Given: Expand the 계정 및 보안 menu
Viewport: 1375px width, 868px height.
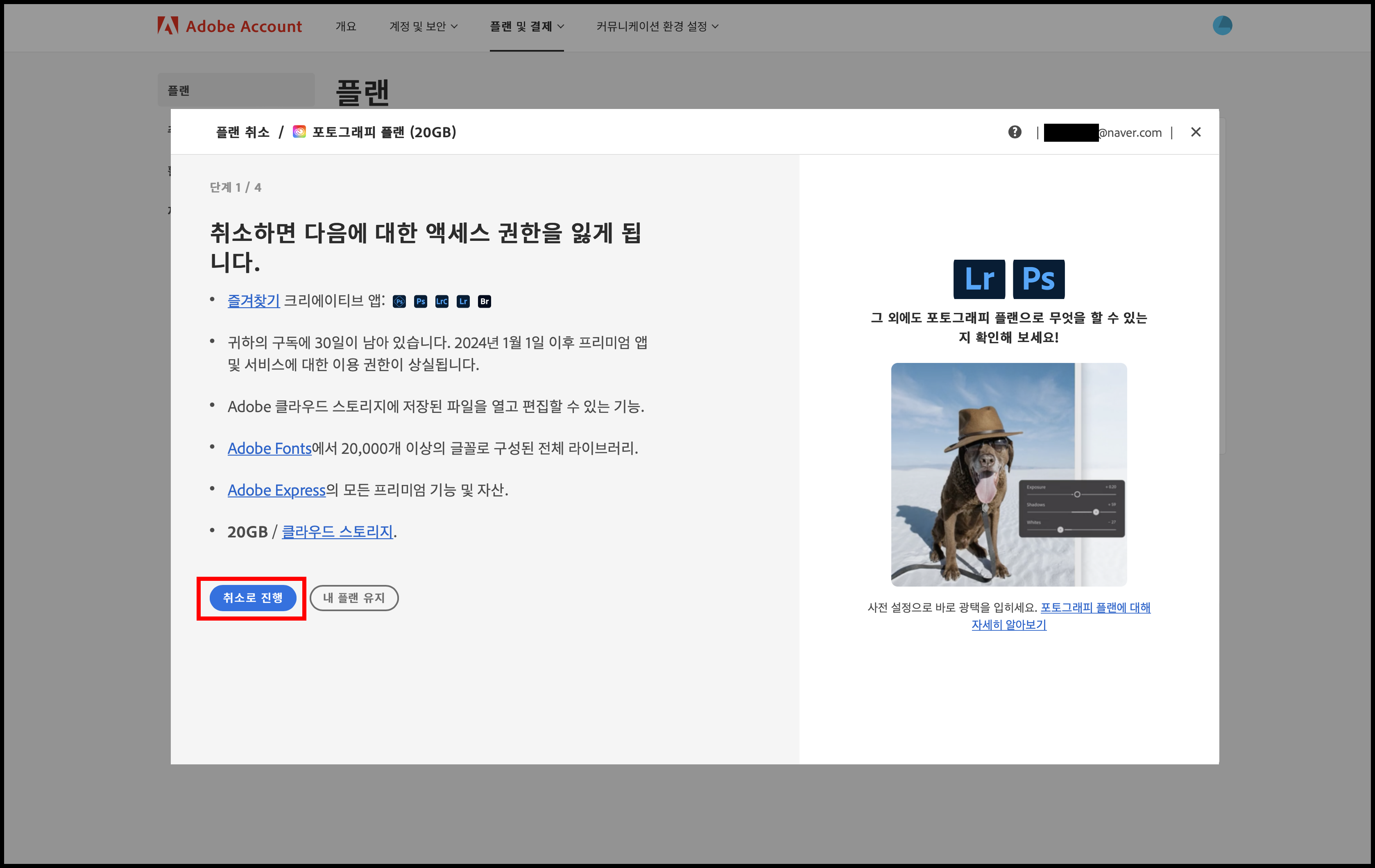Looking at the screenshot, I should (x=423, y=26).
